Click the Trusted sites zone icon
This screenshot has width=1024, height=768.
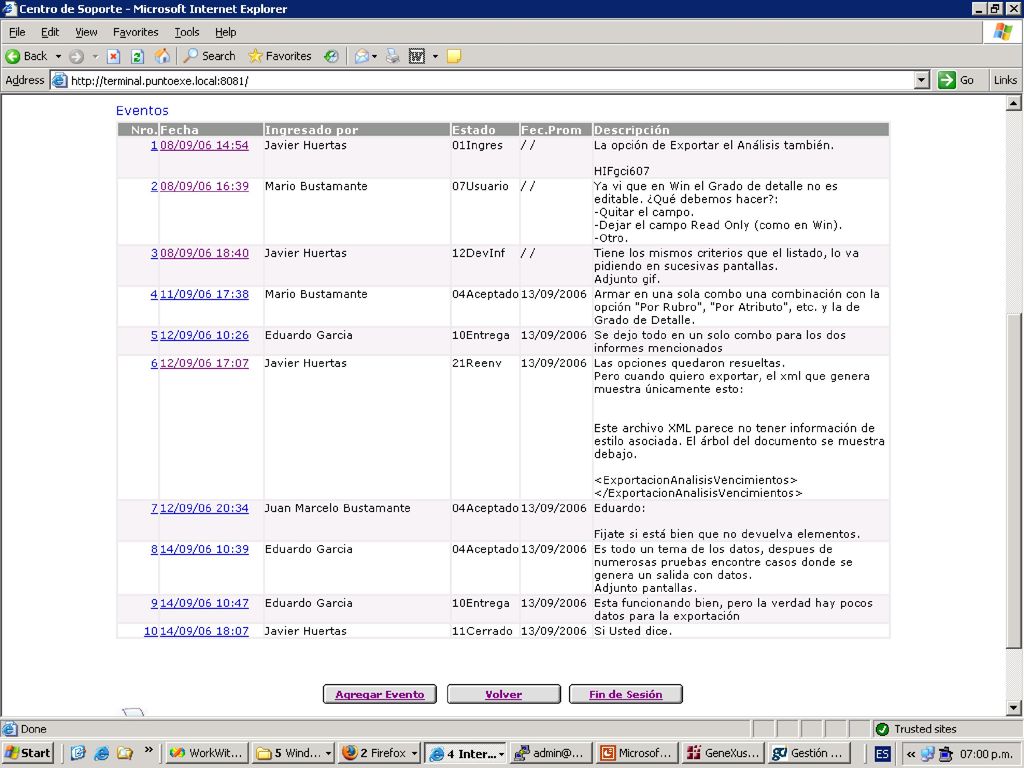pyautogui.click(x=882, y=729)
